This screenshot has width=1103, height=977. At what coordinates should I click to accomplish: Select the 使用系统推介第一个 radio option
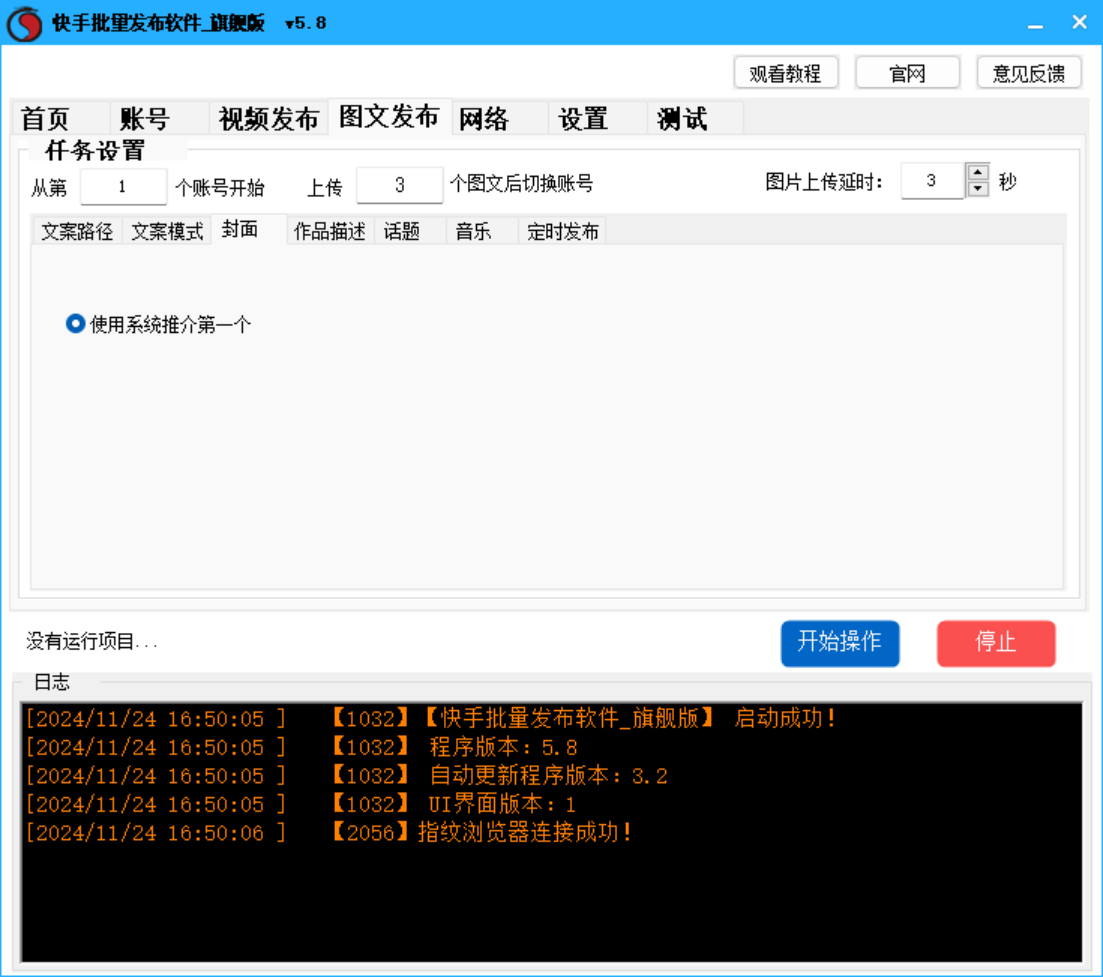coord(158,324)
